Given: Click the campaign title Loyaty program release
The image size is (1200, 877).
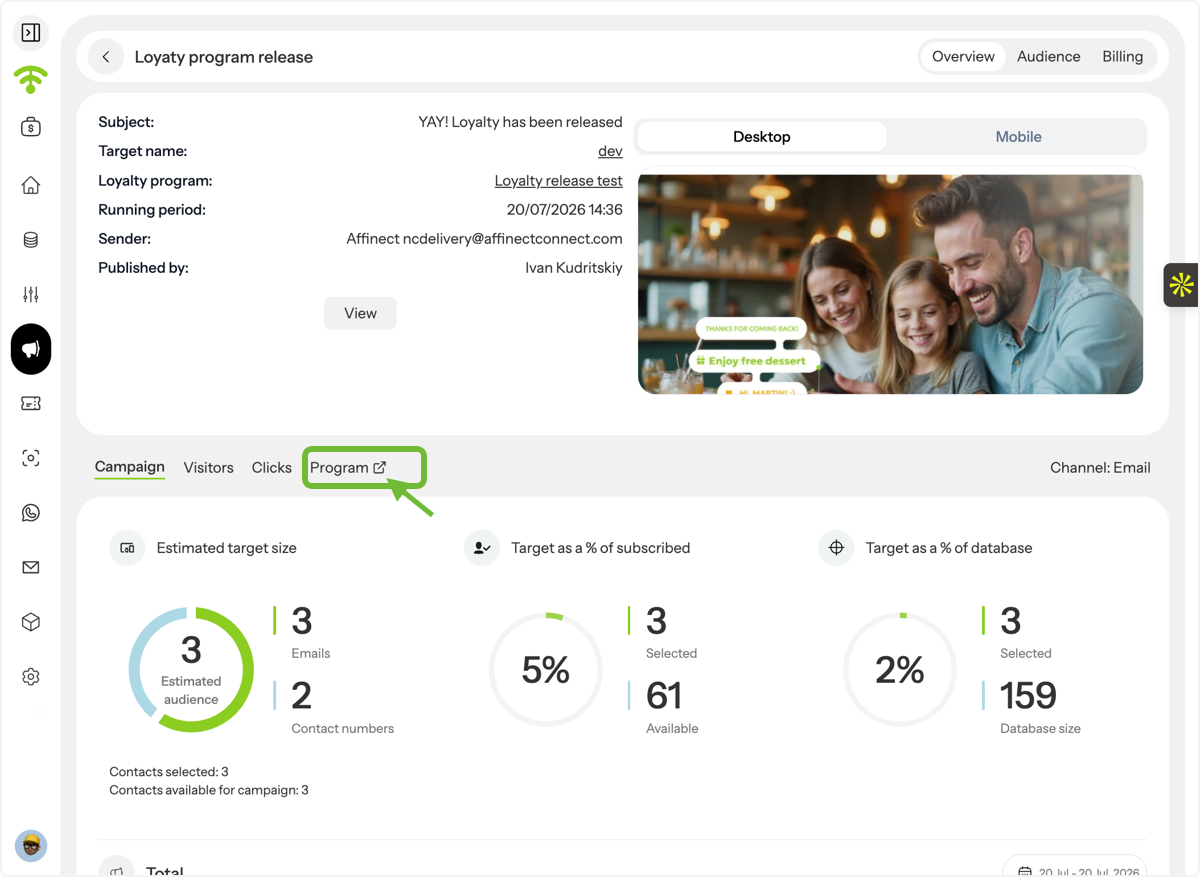Looking at the screenshot, I should click(224, 57).
